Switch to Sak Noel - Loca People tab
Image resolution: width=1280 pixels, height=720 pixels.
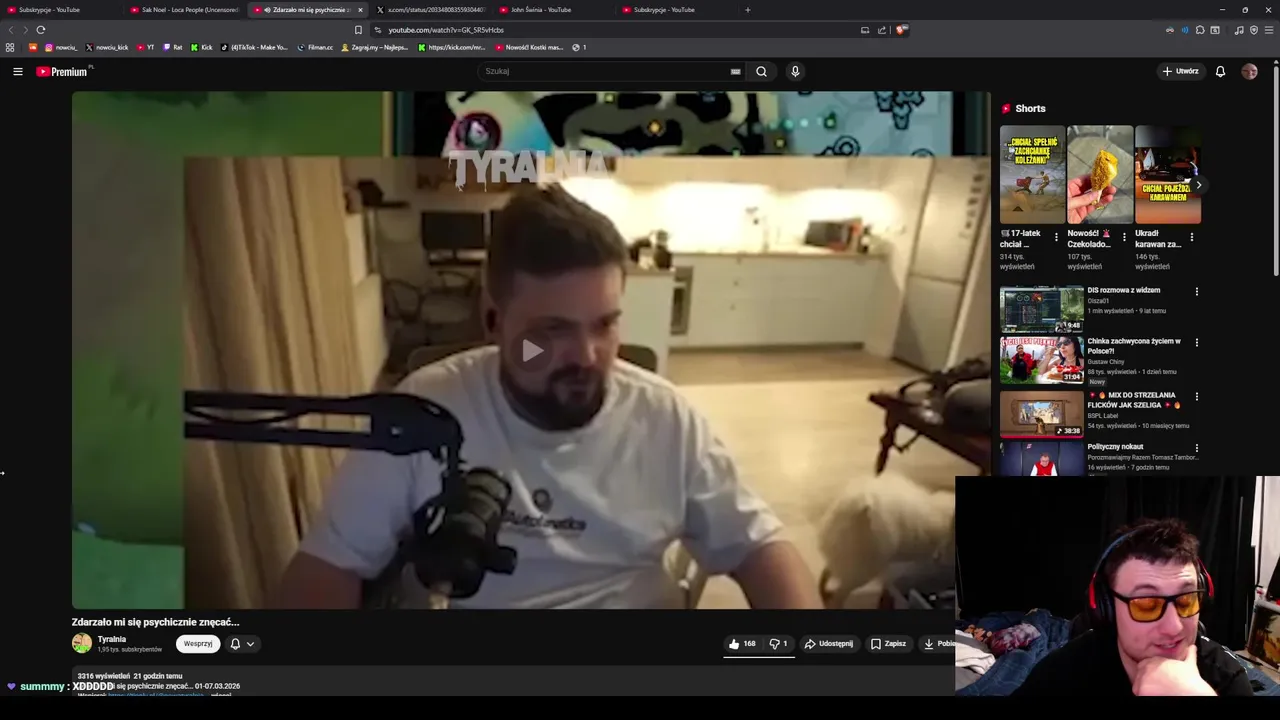pyautogui.click(x=184, y=10)
